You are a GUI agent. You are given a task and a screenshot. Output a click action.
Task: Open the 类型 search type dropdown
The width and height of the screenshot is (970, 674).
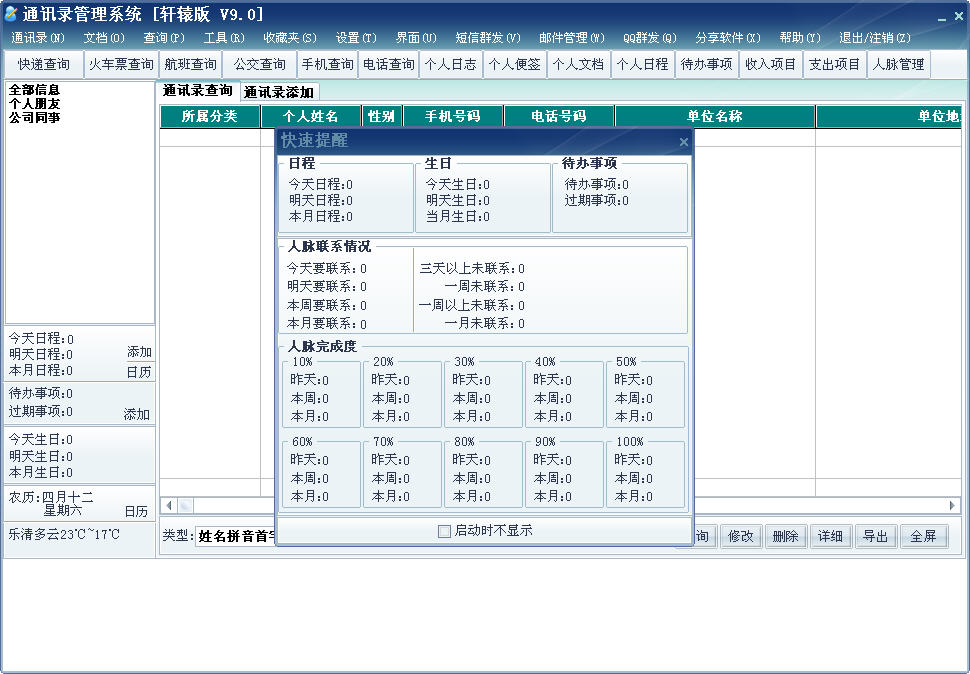pyautogui.click(x=236, y=535)
